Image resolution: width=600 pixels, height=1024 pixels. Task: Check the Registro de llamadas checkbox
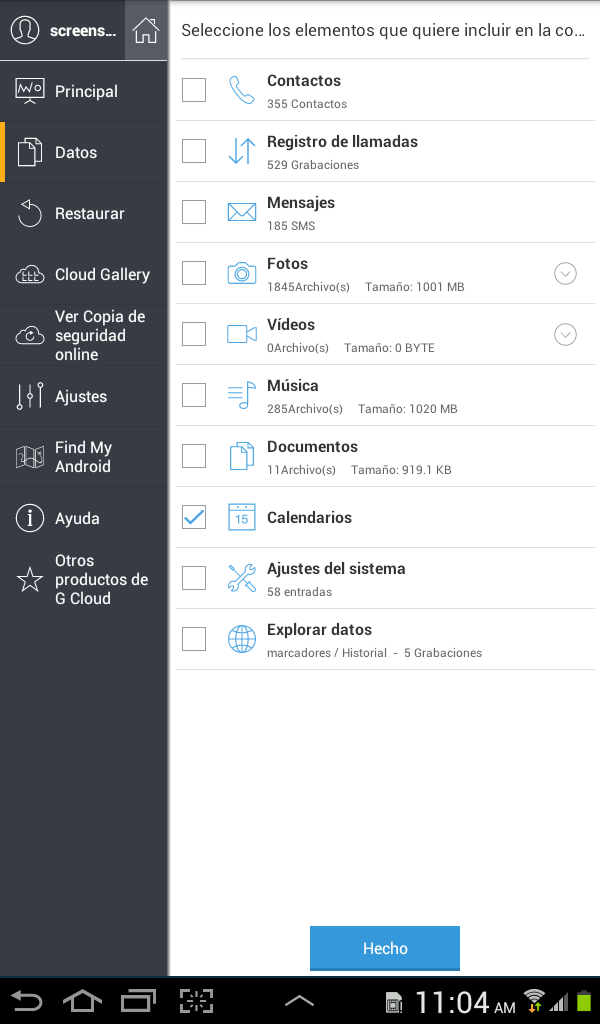click(x=194, y=151)
